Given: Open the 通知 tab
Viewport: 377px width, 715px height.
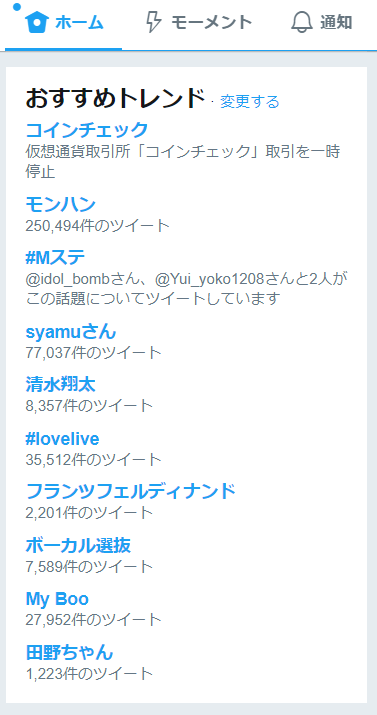Looking at the screenshot, I should tap(336, 22).
